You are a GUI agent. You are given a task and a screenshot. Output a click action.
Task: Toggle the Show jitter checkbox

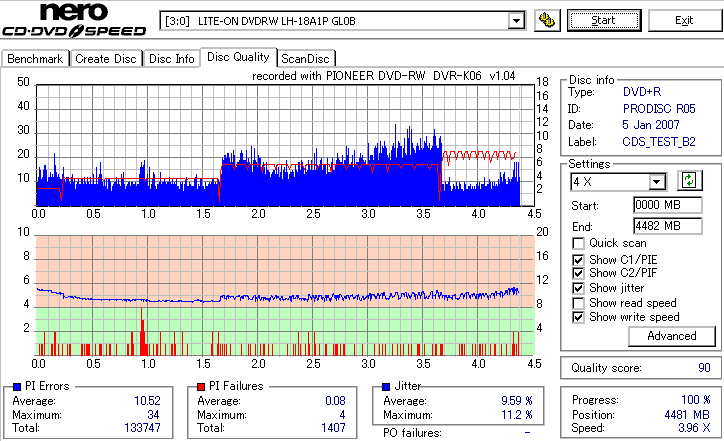tap(578, 288)
